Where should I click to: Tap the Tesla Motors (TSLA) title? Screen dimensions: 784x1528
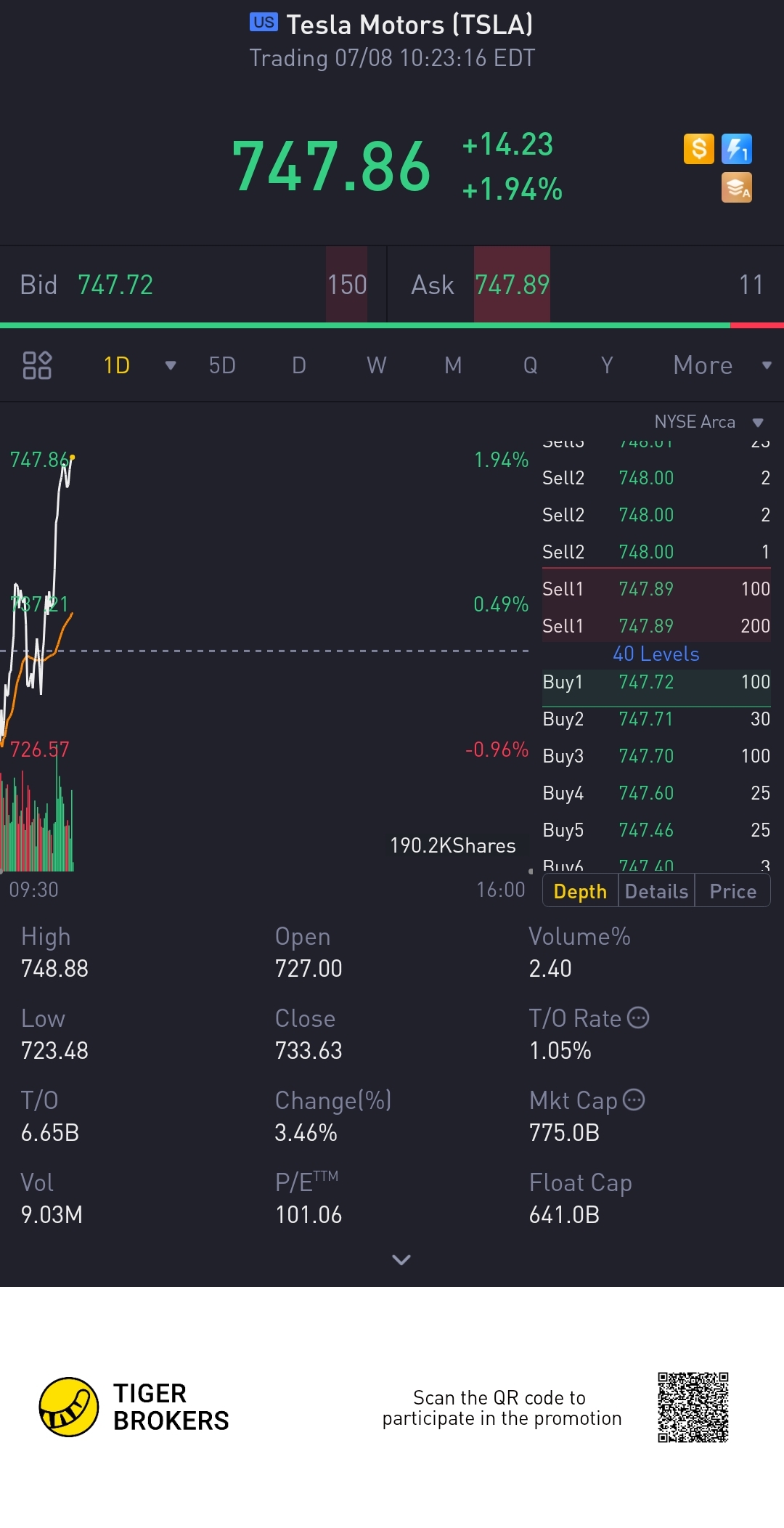(410, 25)
